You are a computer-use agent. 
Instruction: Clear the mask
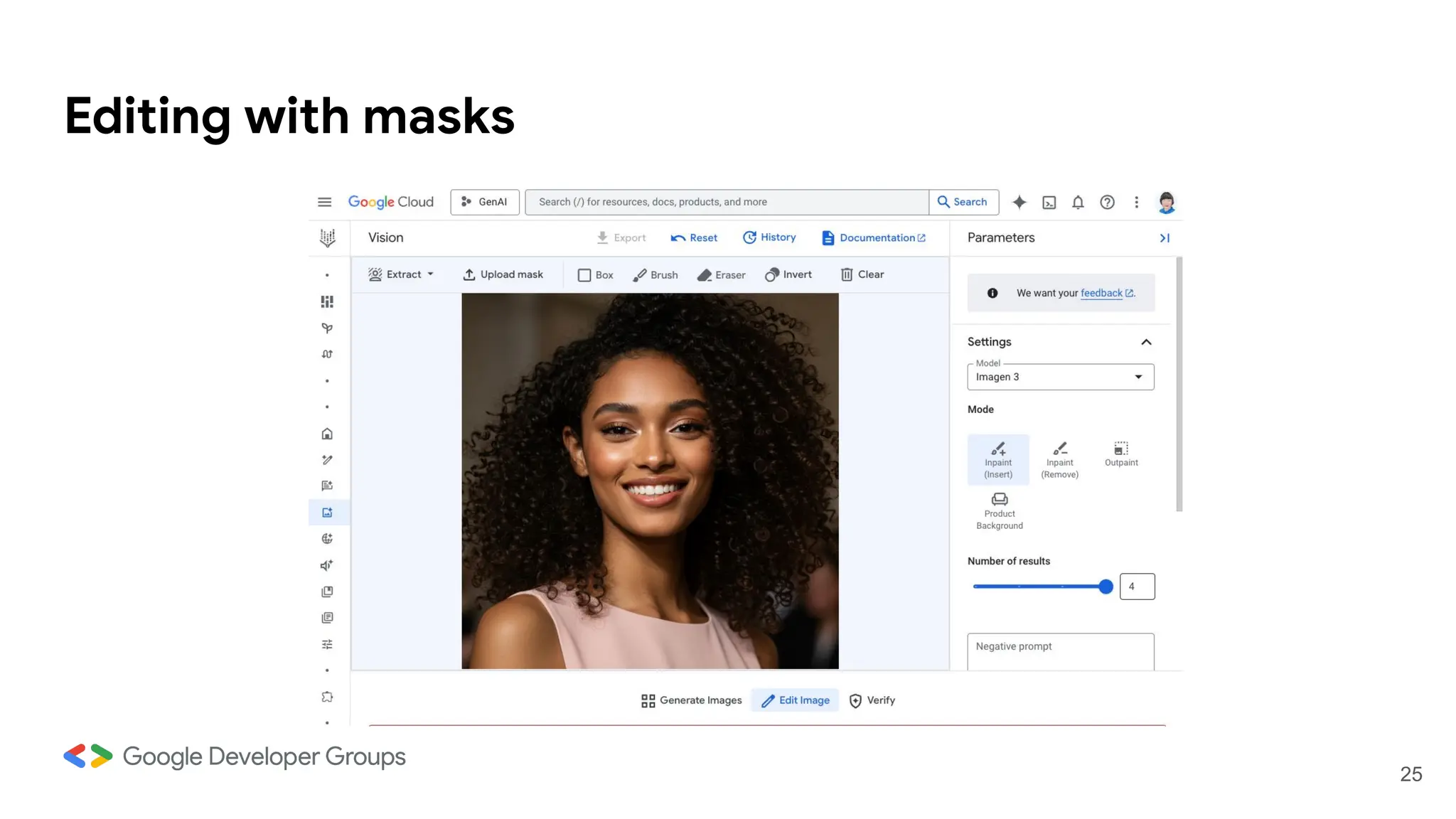pyautogui.click(x=862, y=274)
